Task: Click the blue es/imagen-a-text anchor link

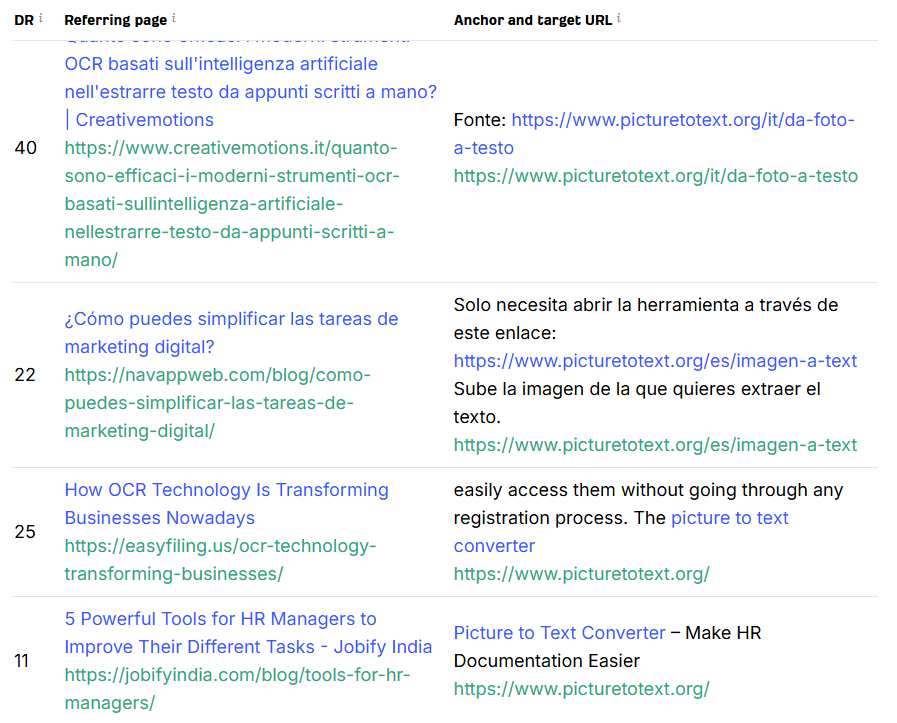Action: click(655, 361)
